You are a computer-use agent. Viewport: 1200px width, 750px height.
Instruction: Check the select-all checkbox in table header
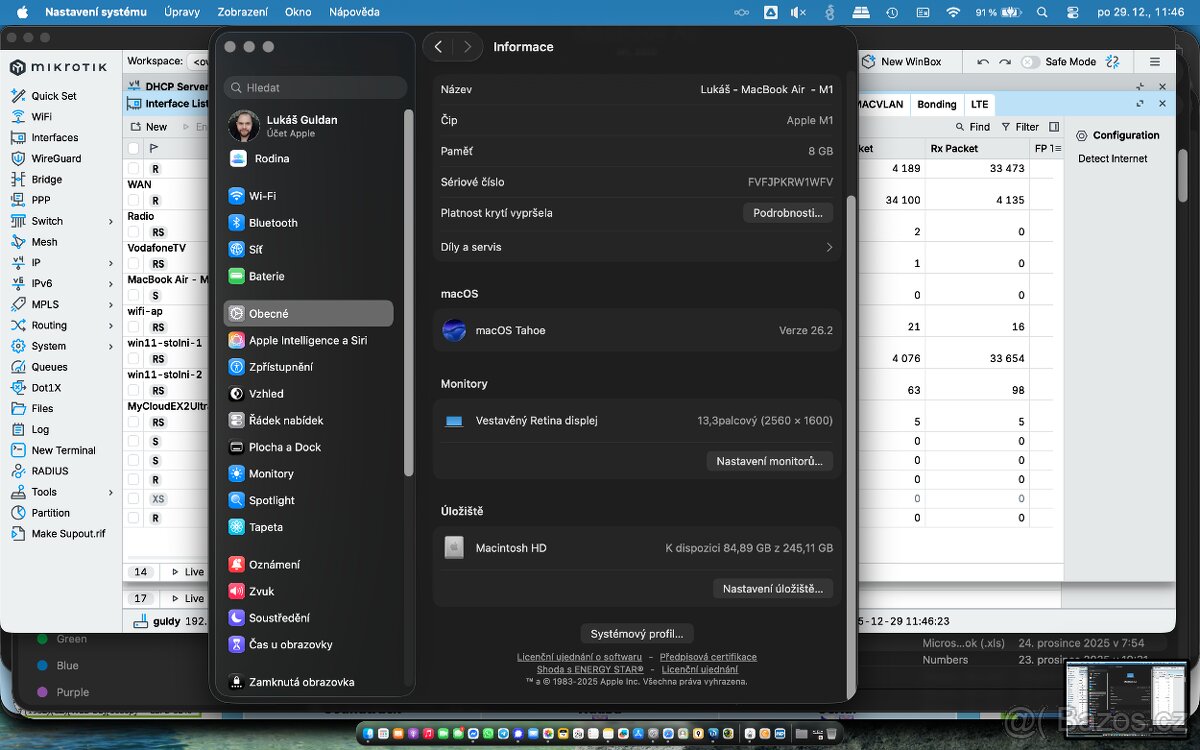pos(134,148)
